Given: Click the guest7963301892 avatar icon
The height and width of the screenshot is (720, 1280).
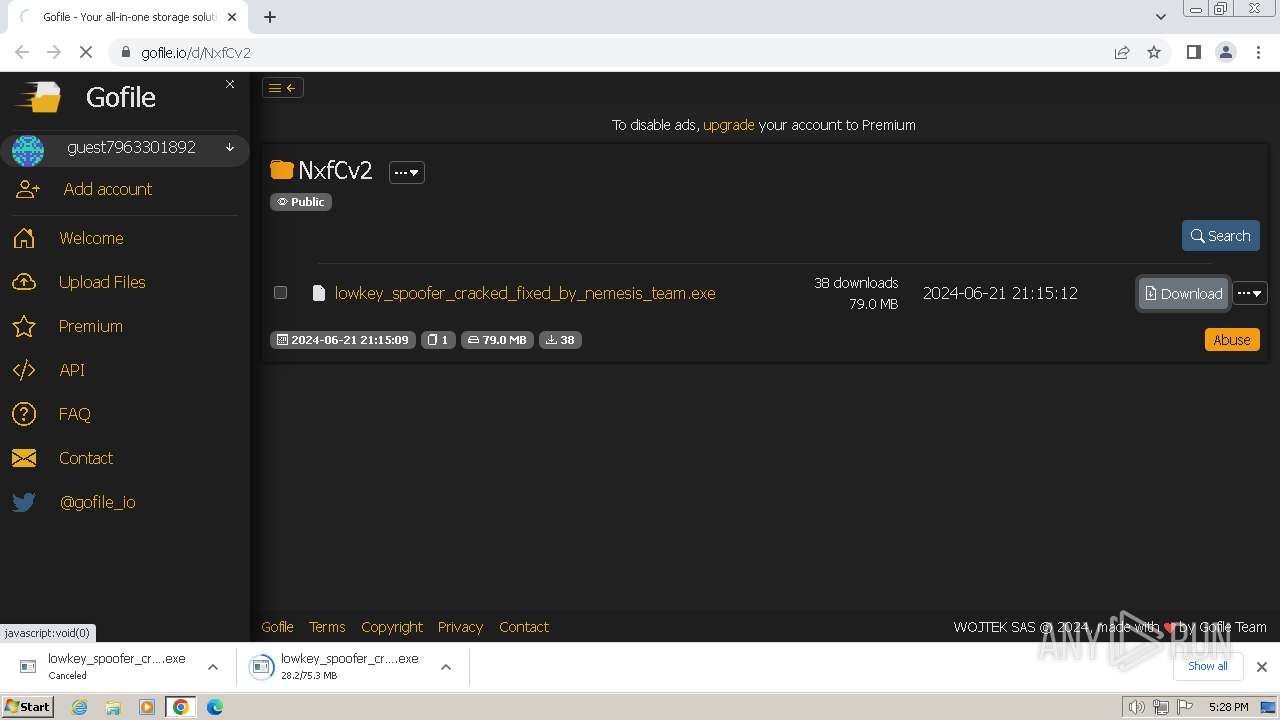Looking at the screenshot, I should pos(28,150).
